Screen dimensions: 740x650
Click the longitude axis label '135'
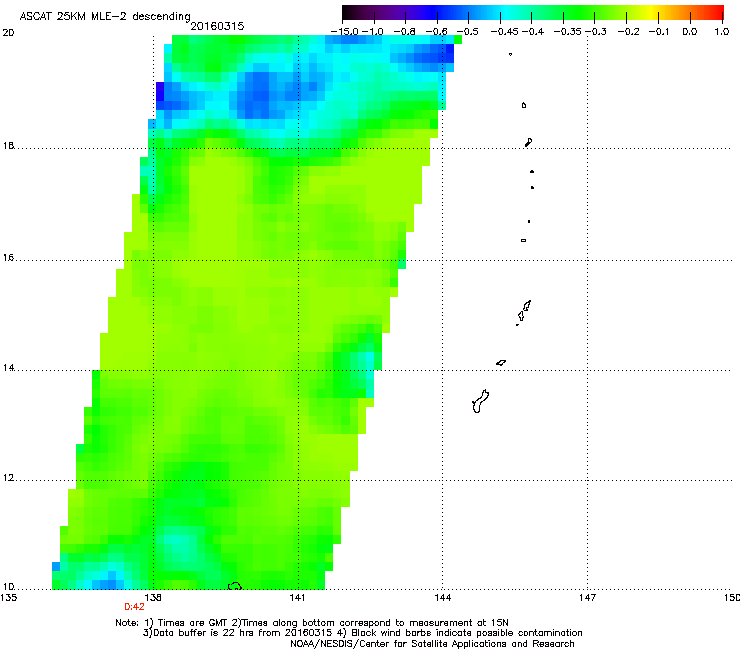(x=8, y=598)
